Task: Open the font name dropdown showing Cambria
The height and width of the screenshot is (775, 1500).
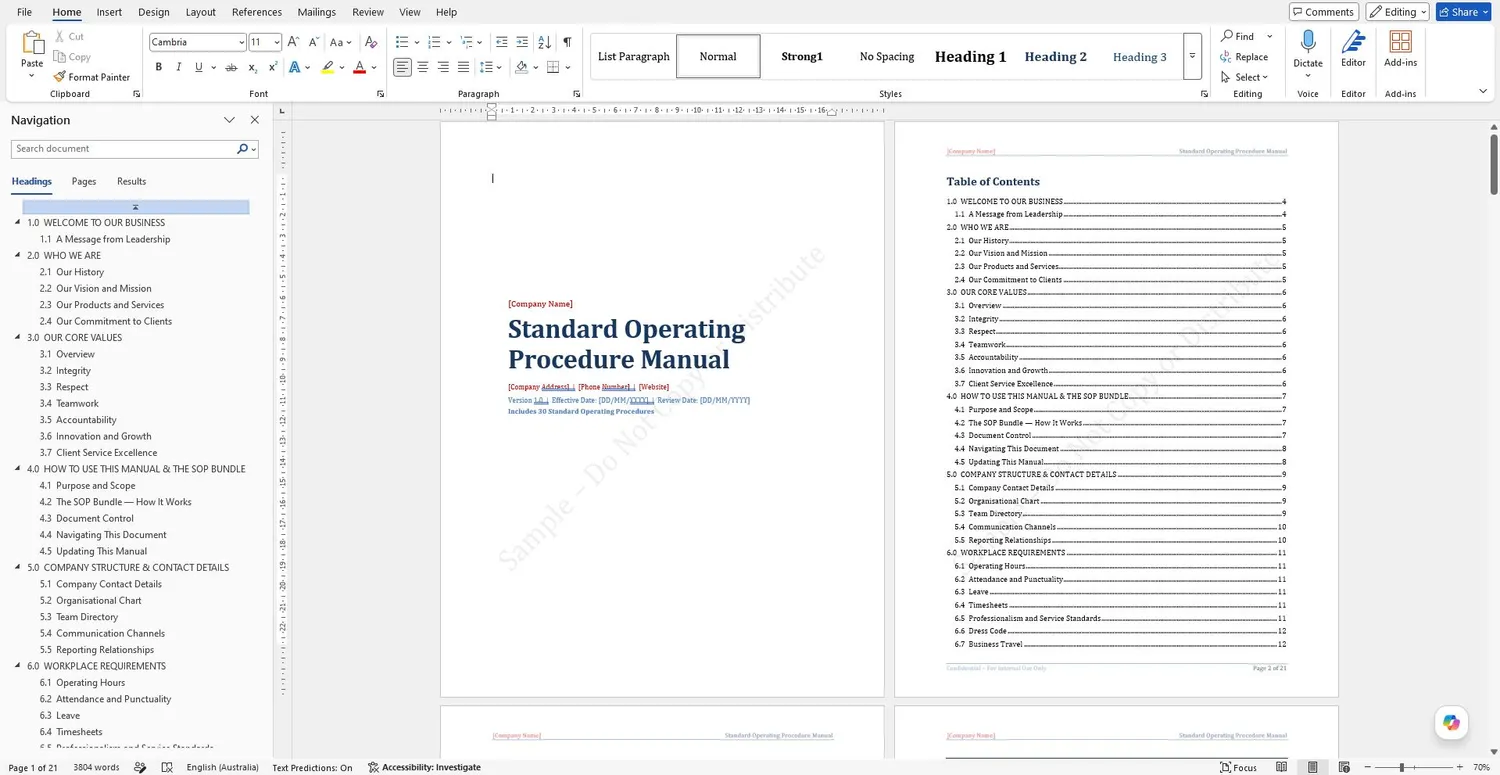Action: [x=241, y=42]
